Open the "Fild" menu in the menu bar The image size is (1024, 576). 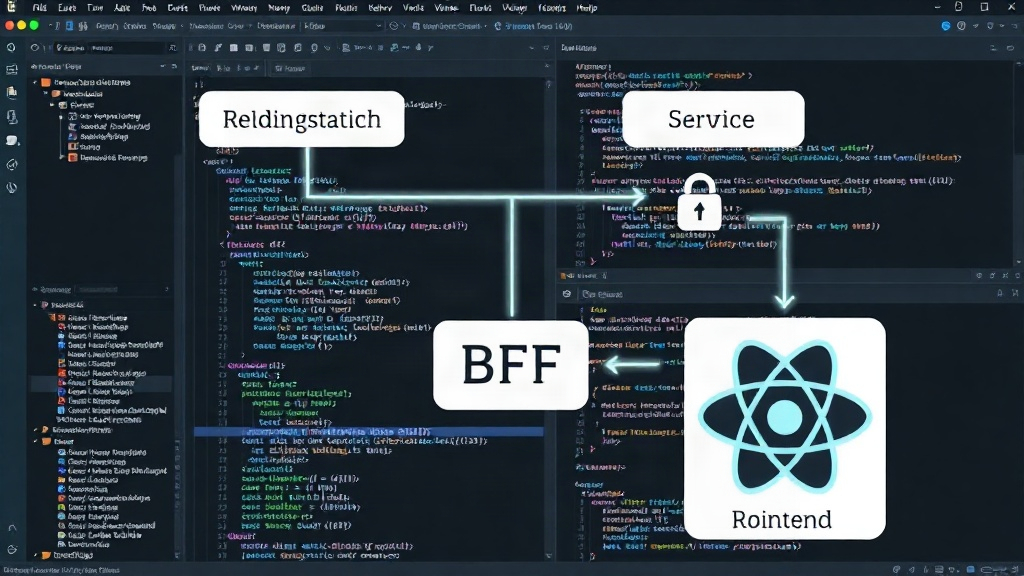(x=39, y=8)
